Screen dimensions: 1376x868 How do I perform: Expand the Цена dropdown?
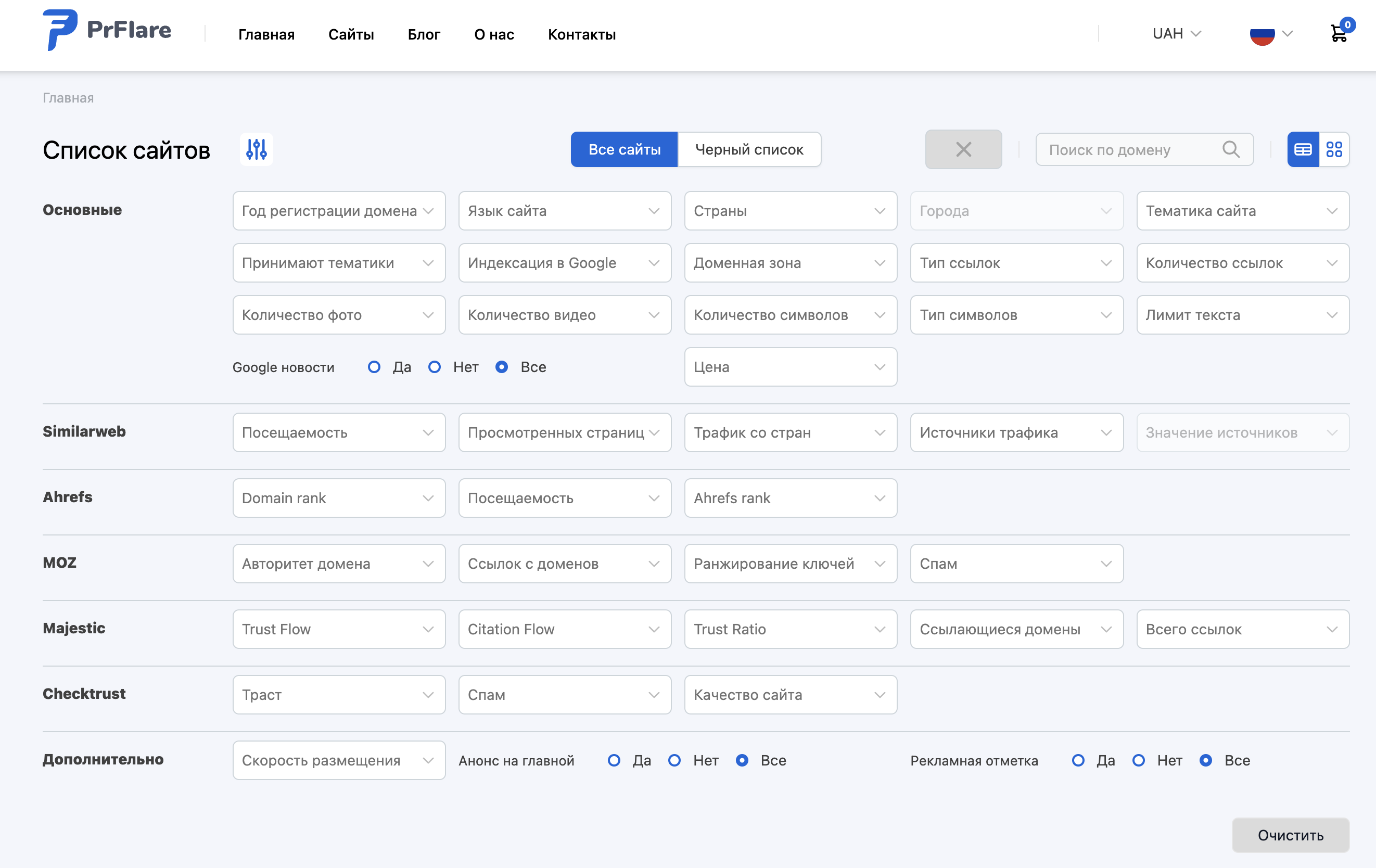point(791,367)
